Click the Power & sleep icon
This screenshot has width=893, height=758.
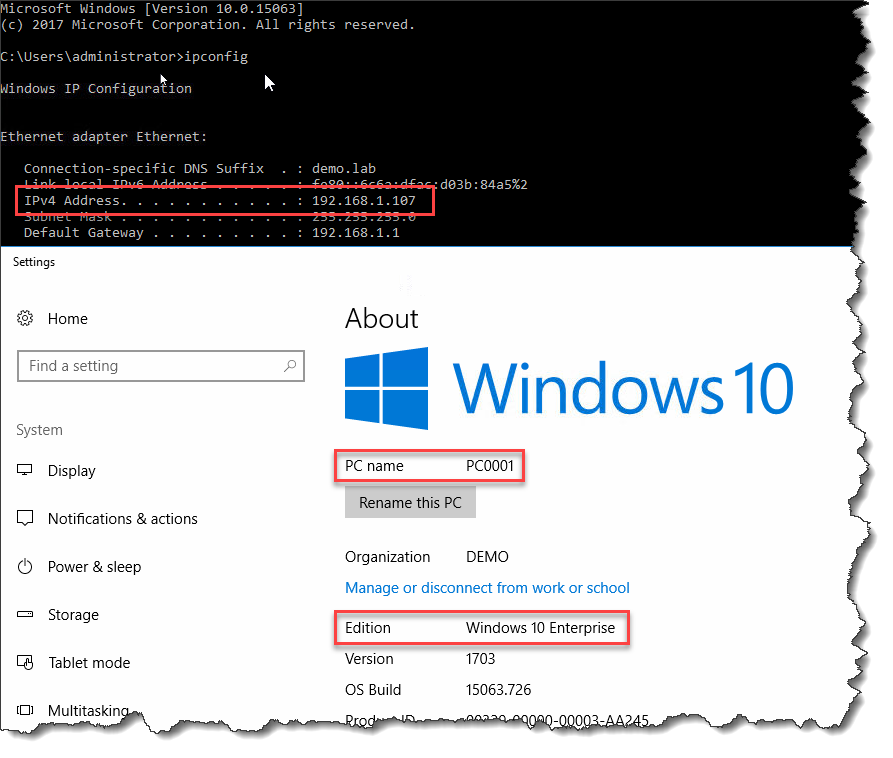coord(25,566)
